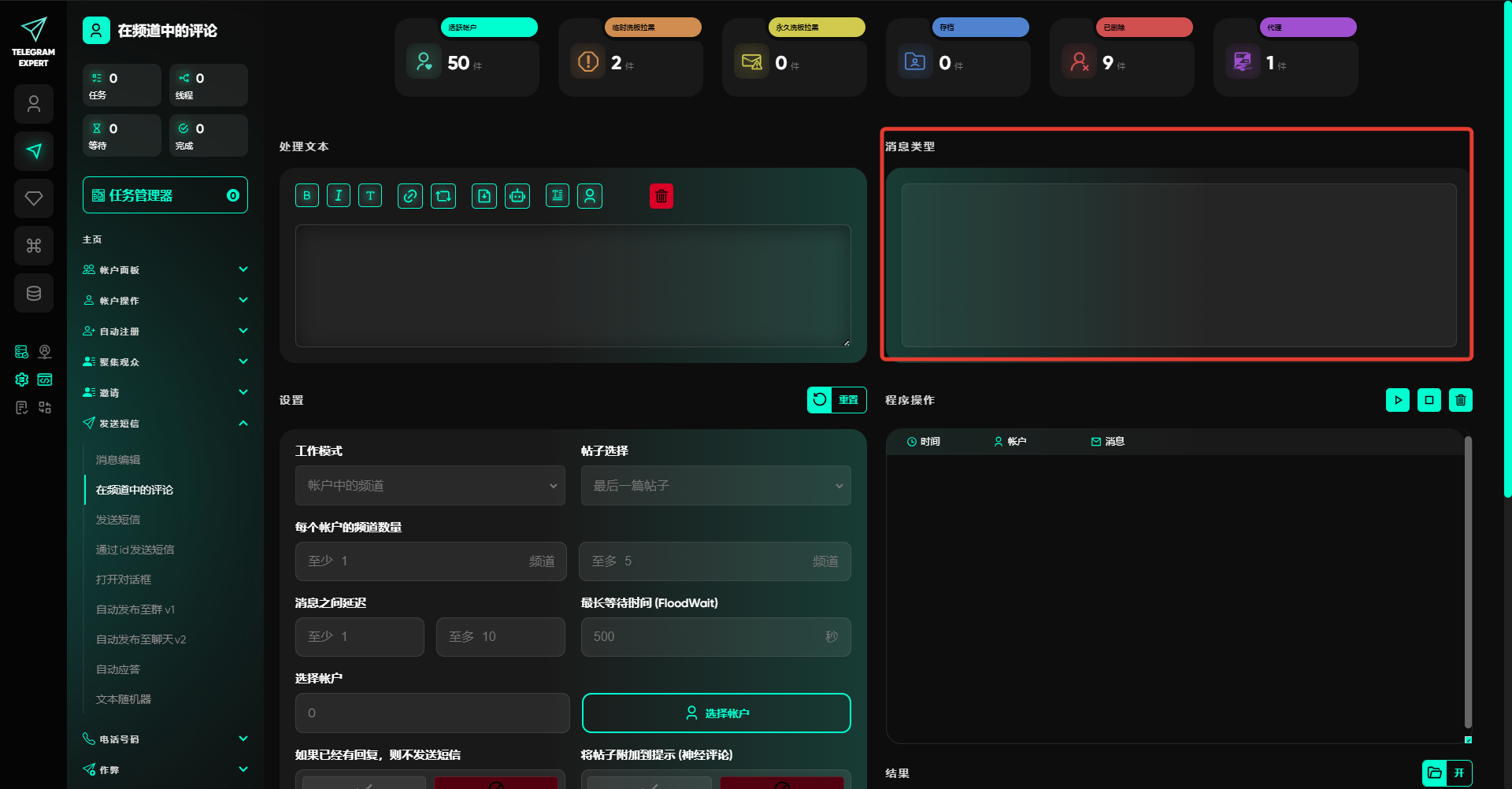Open the 工作模式 dropdown
This screenshot has height=789, width=1512.
click(430, 486)
